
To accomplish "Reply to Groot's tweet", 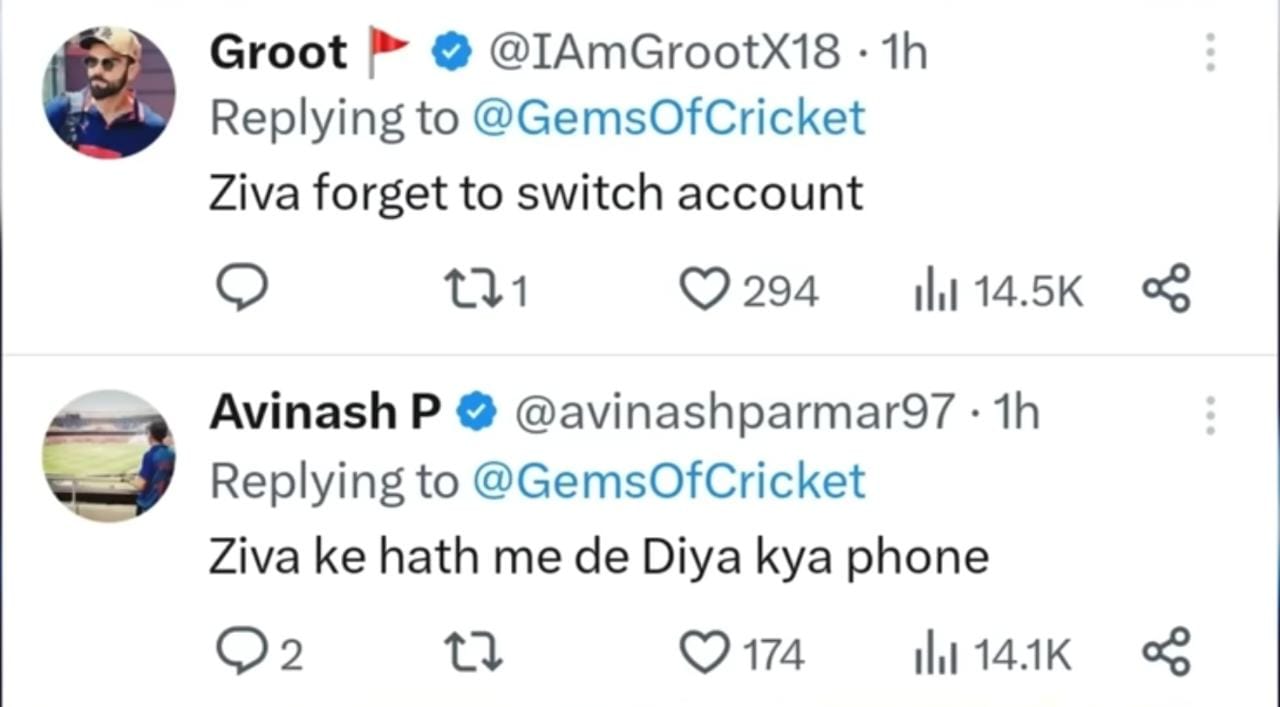I will (242, 290).
